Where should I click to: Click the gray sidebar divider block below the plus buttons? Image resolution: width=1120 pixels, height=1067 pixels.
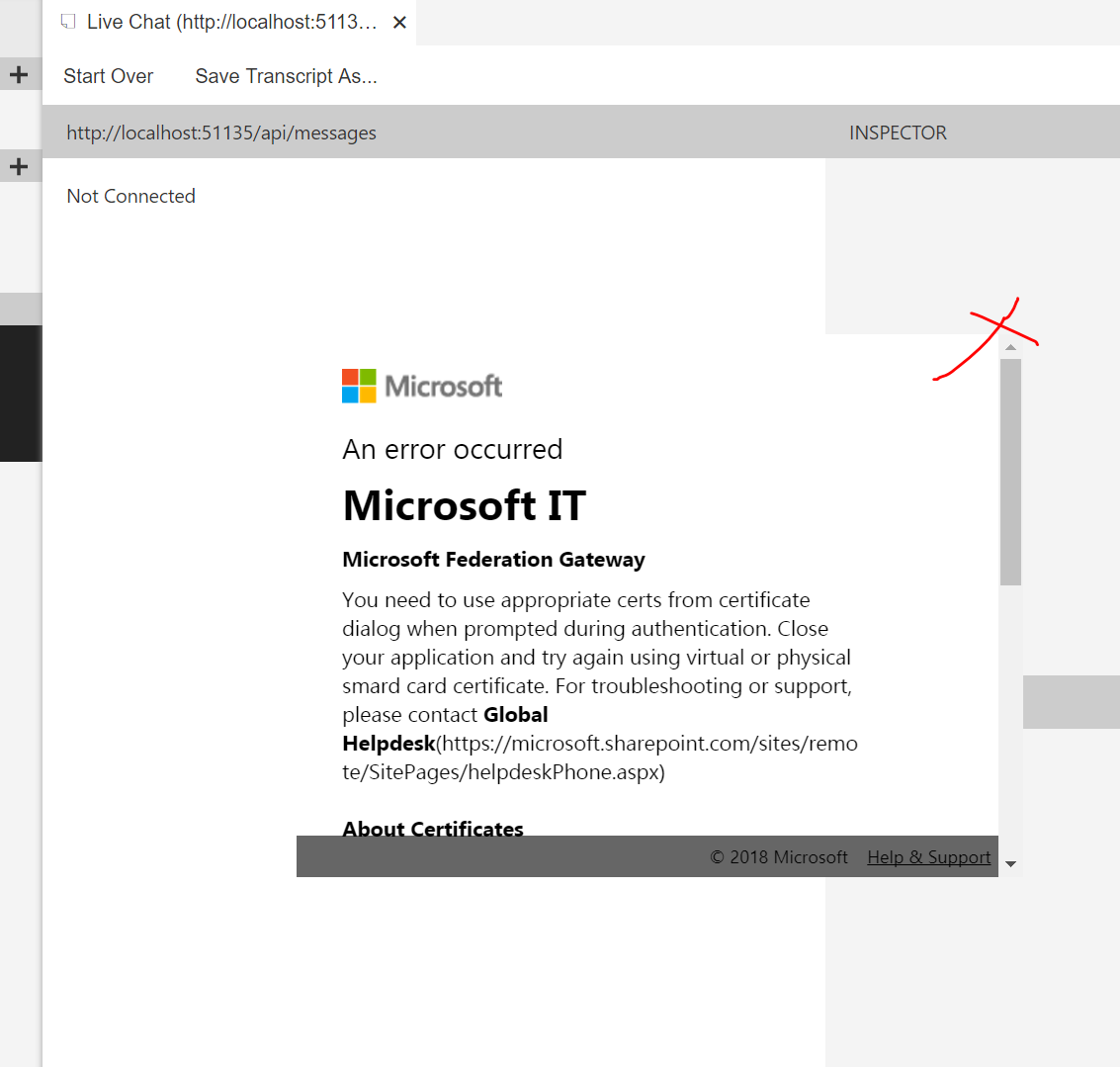tap(20, 308)
